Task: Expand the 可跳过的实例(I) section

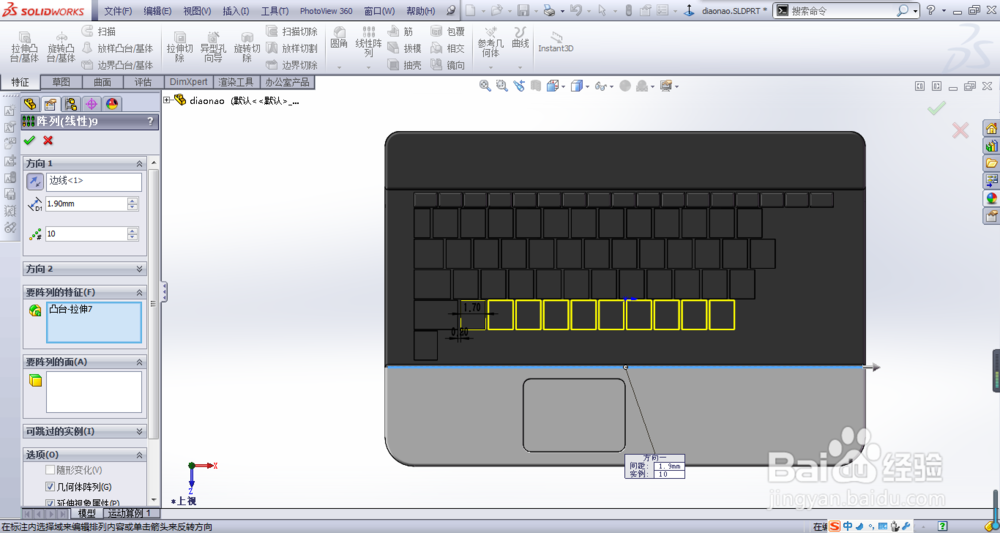Action: (140, 432)
